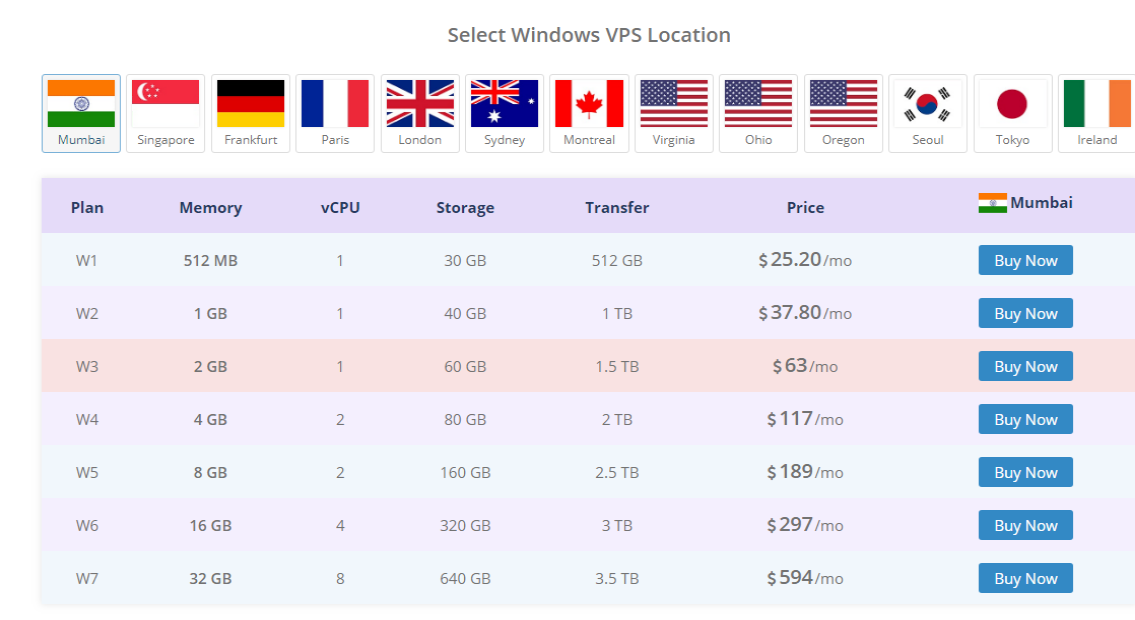Click Buy Now for W3 plan
The height and width of the screenshot is (620, 1135).
tap(1026, 366)
